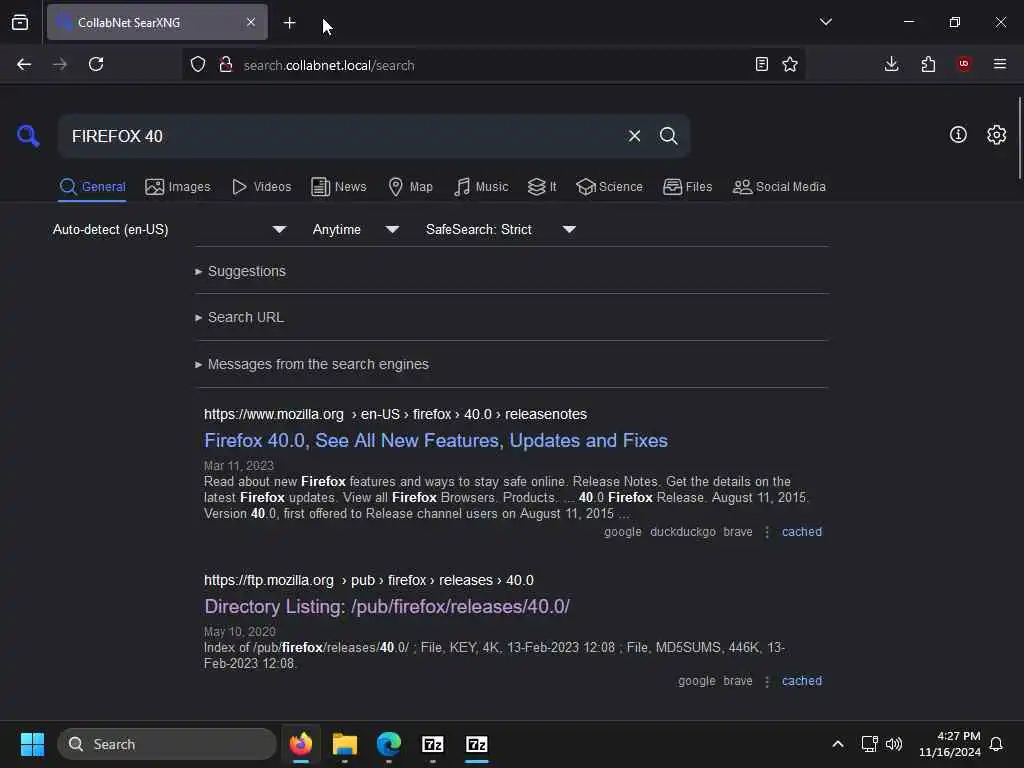1024x768 pixels.
Task: Open the Firefox downloads panel
Action: (891, 64)
